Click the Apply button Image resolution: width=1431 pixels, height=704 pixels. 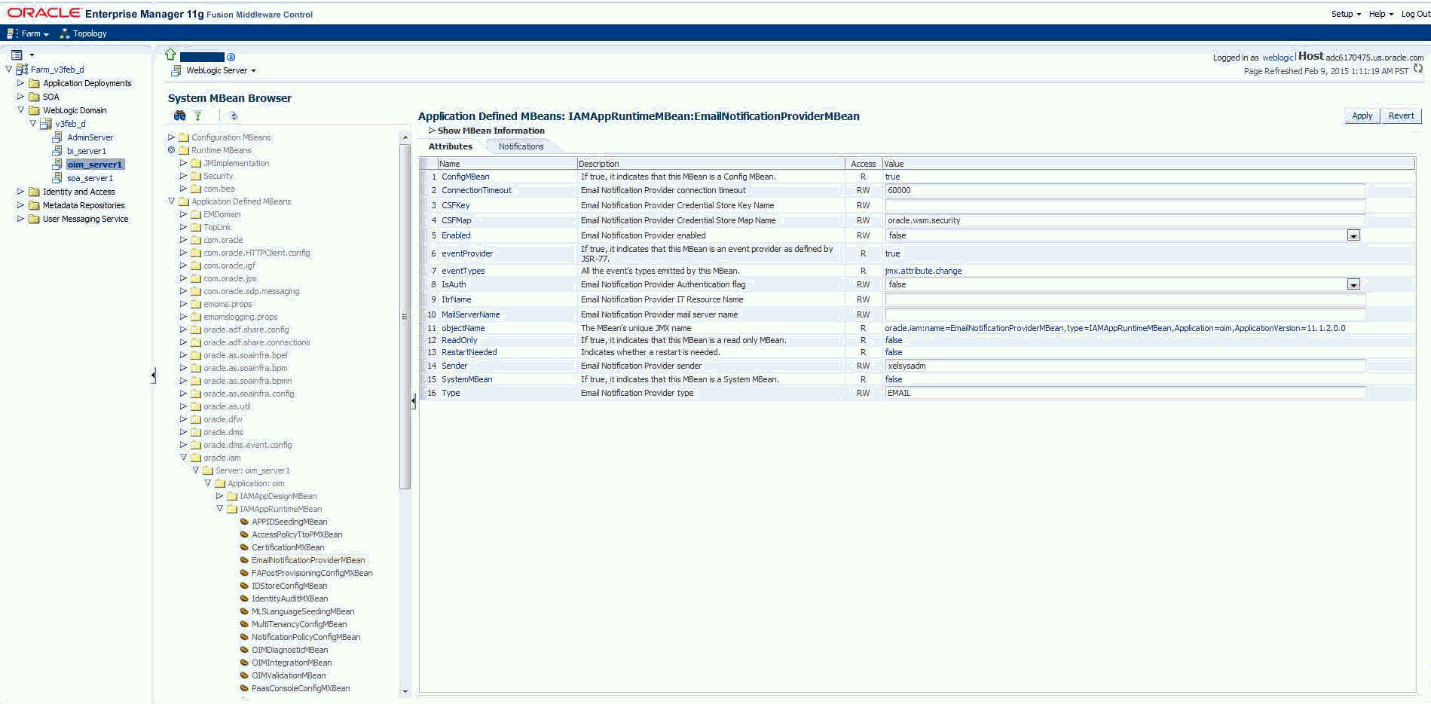[x=1362, y=116]
